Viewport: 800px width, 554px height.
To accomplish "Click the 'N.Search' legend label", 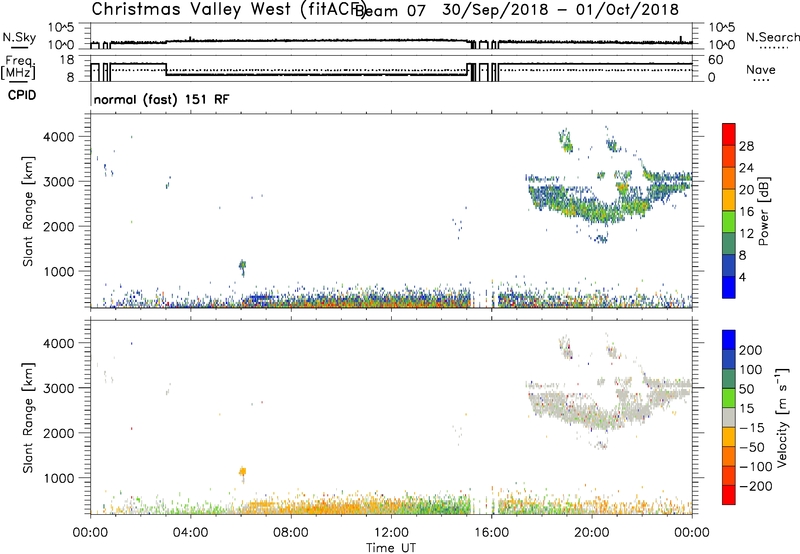I will tap(772, 37).
